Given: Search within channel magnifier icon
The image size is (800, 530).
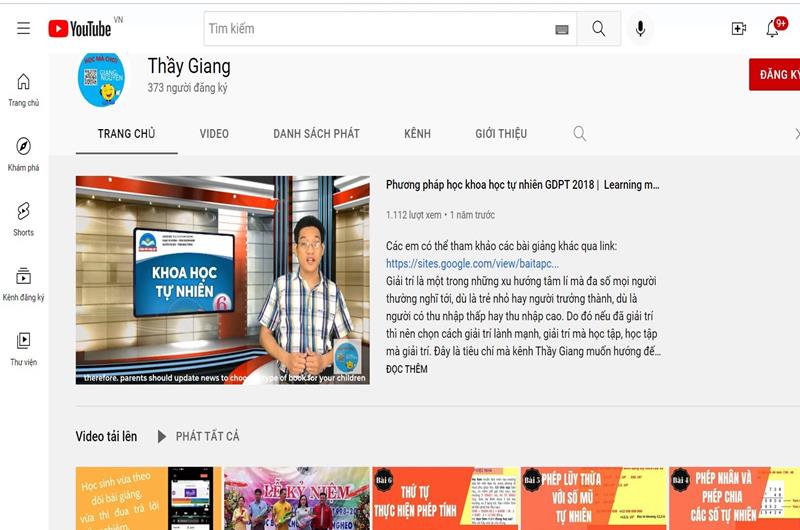Looking at the screenshot, I should [x=579, y=133].
